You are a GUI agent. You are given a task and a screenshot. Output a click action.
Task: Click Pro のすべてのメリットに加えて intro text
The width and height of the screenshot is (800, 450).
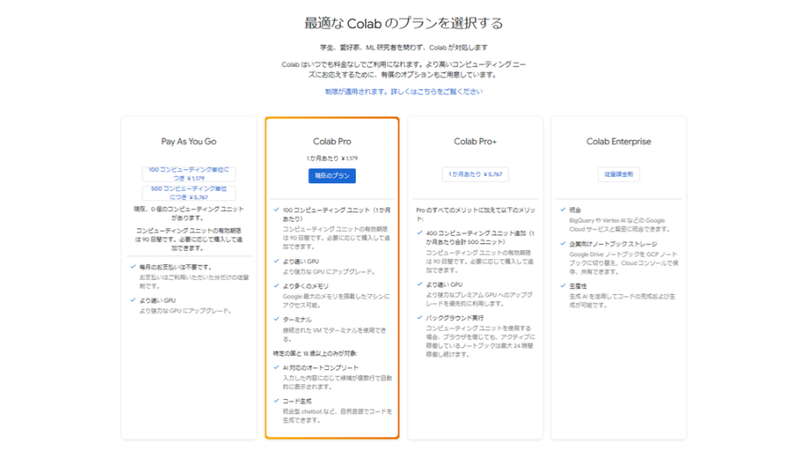pyautogui.click(x=476, y=214)
